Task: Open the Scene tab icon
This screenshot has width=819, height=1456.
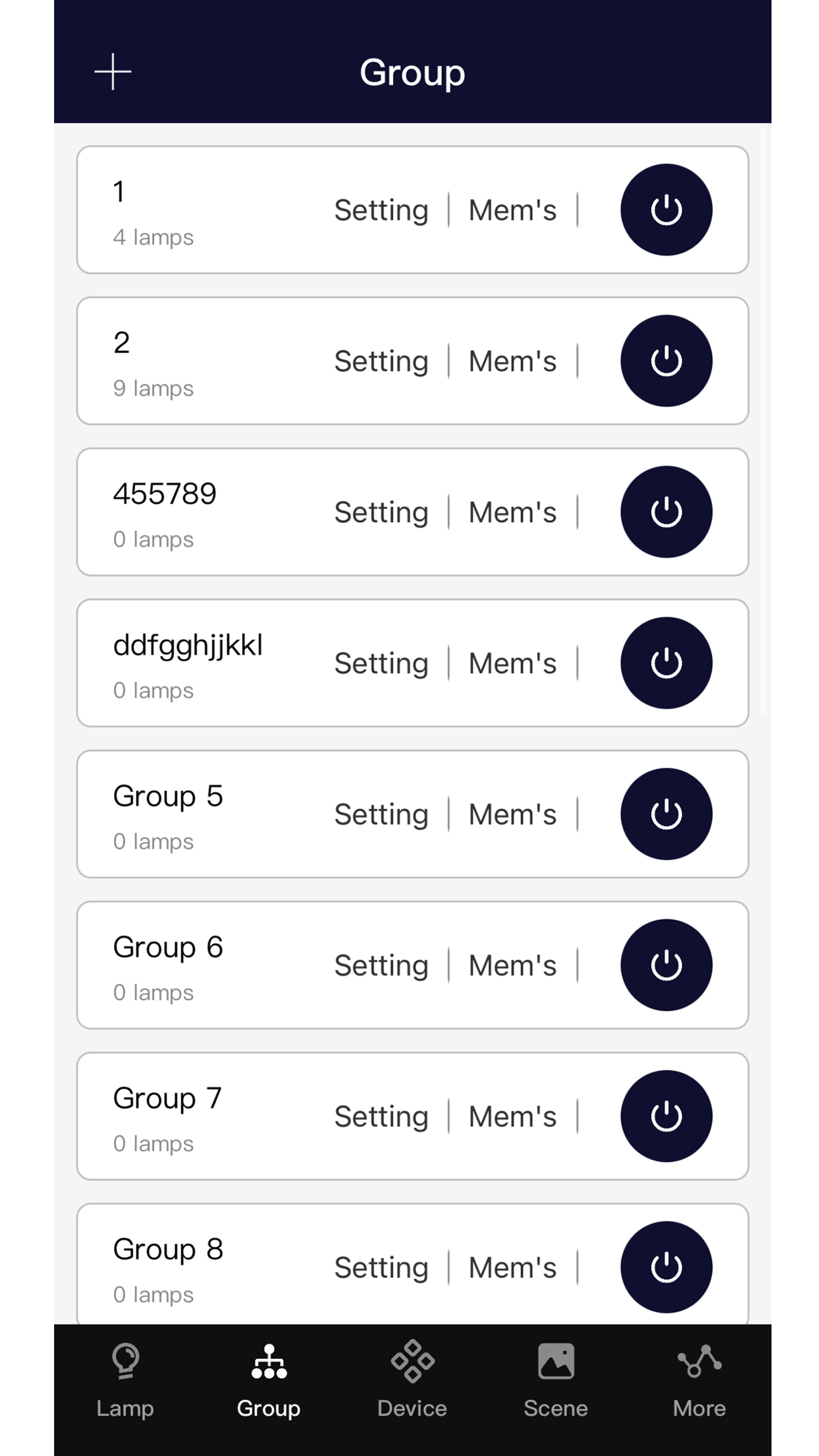Action: coord(556,1361)
